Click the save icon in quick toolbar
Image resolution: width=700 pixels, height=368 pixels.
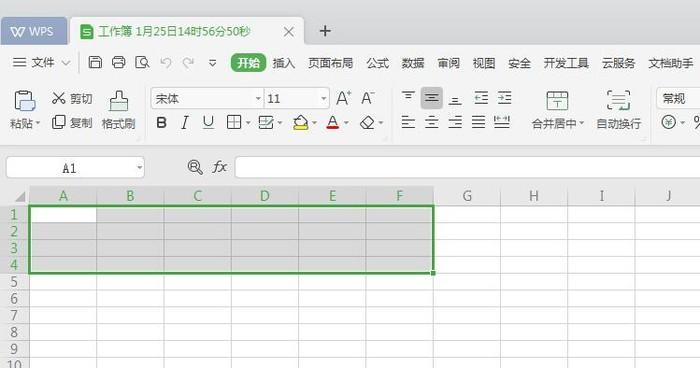tap(95, 62)
